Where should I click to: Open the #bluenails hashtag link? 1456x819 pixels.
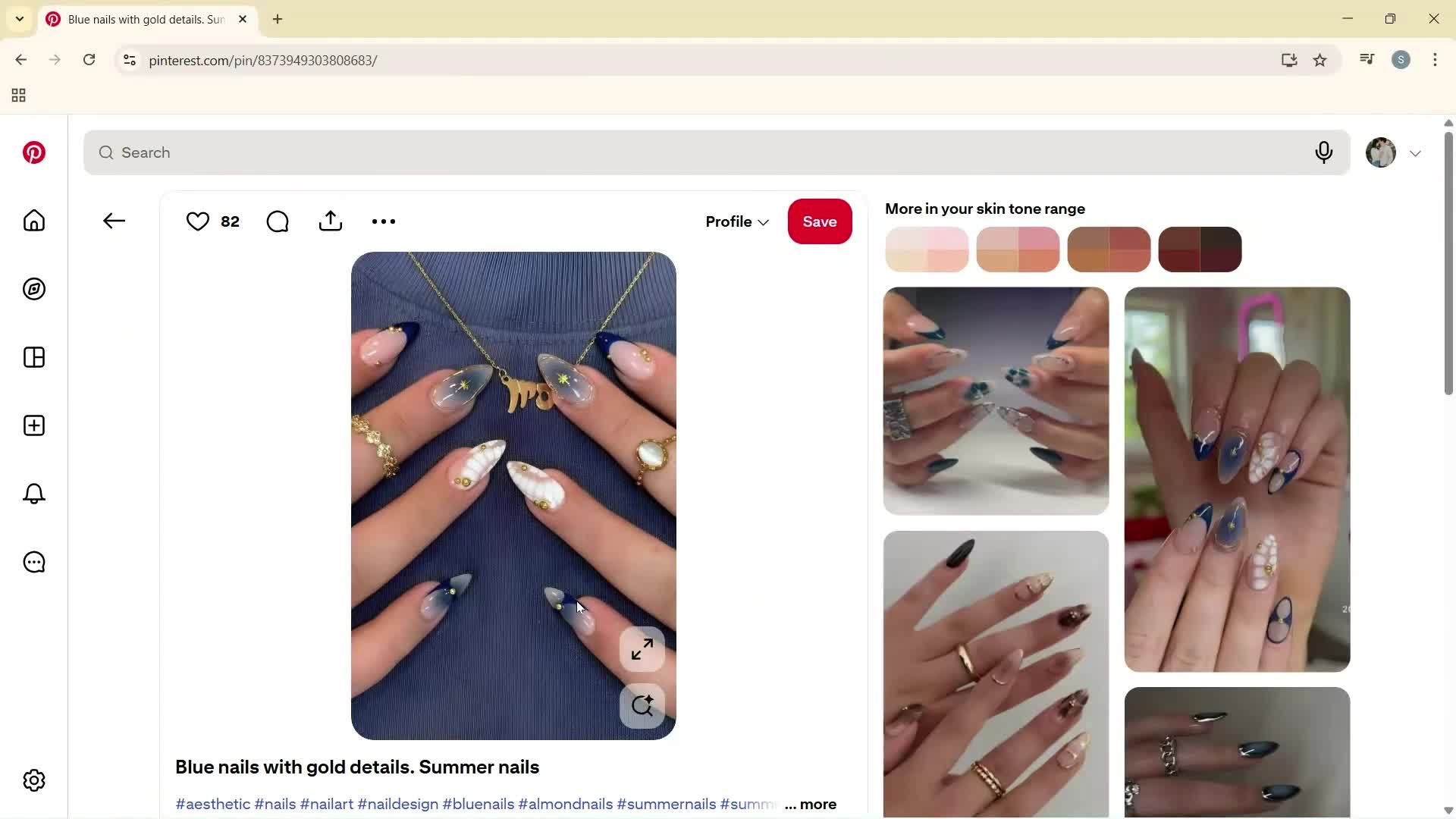[478, 805]
